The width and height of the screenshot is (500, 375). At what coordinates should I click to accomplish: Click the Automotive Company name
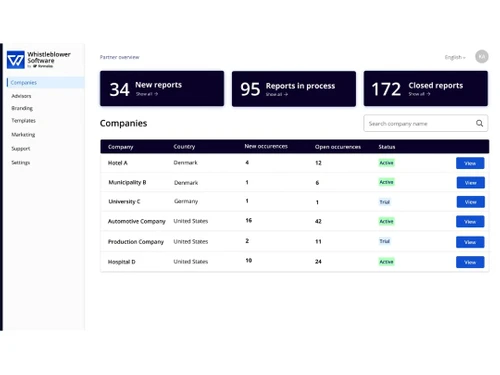pyautogui.click(x=137, y=221)
